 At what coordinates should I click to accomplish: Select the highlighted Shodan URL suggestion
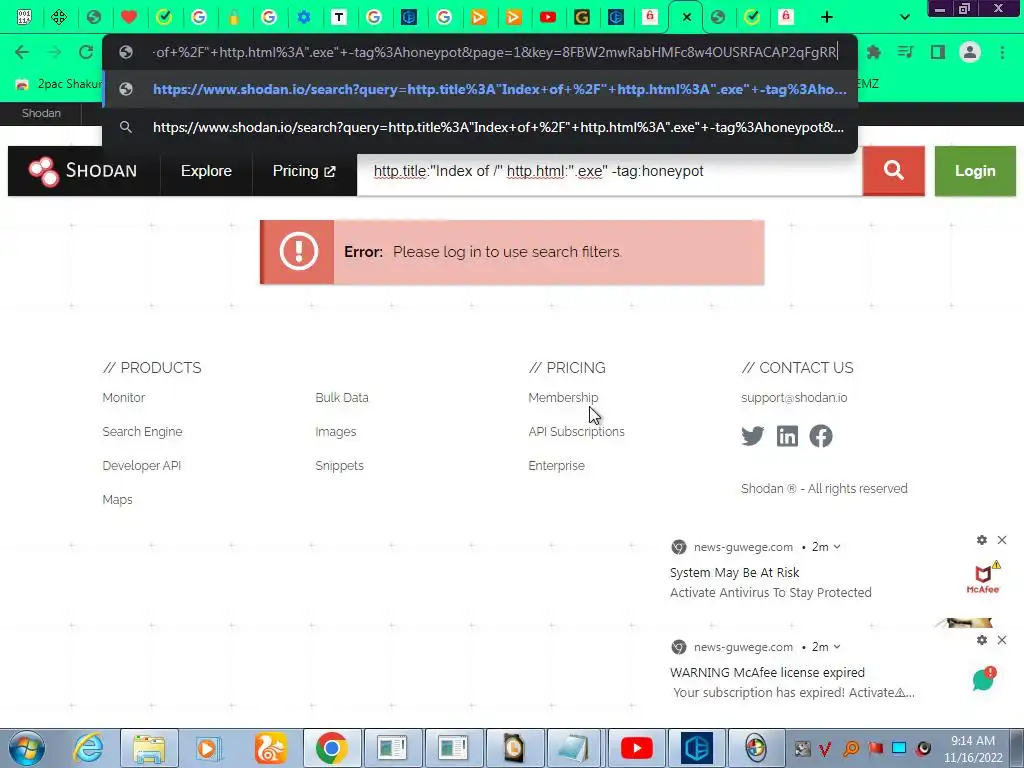(x=480, y=89)
